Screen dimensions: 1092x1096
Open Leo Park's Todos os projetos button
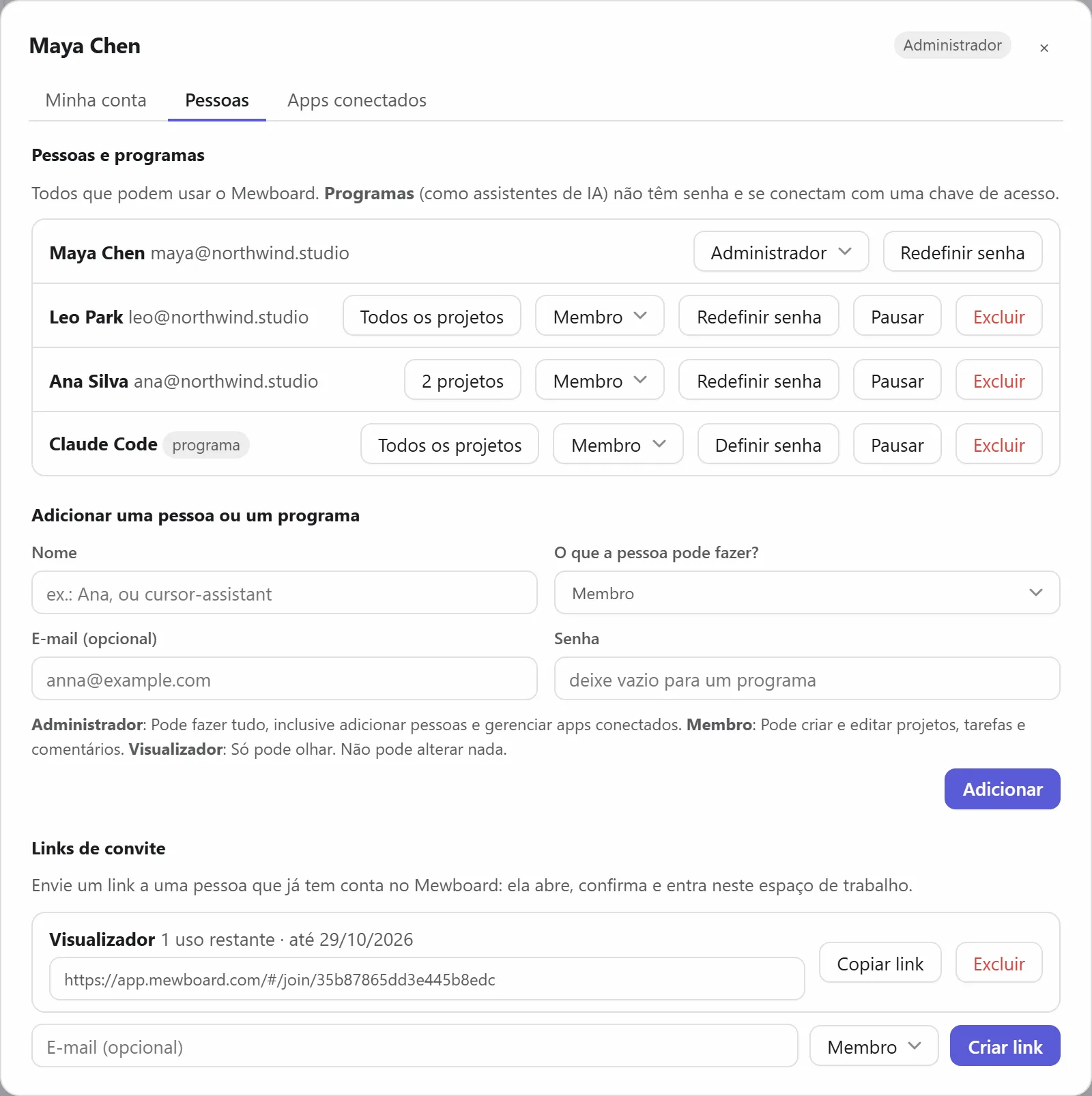[x=431, y=316]
